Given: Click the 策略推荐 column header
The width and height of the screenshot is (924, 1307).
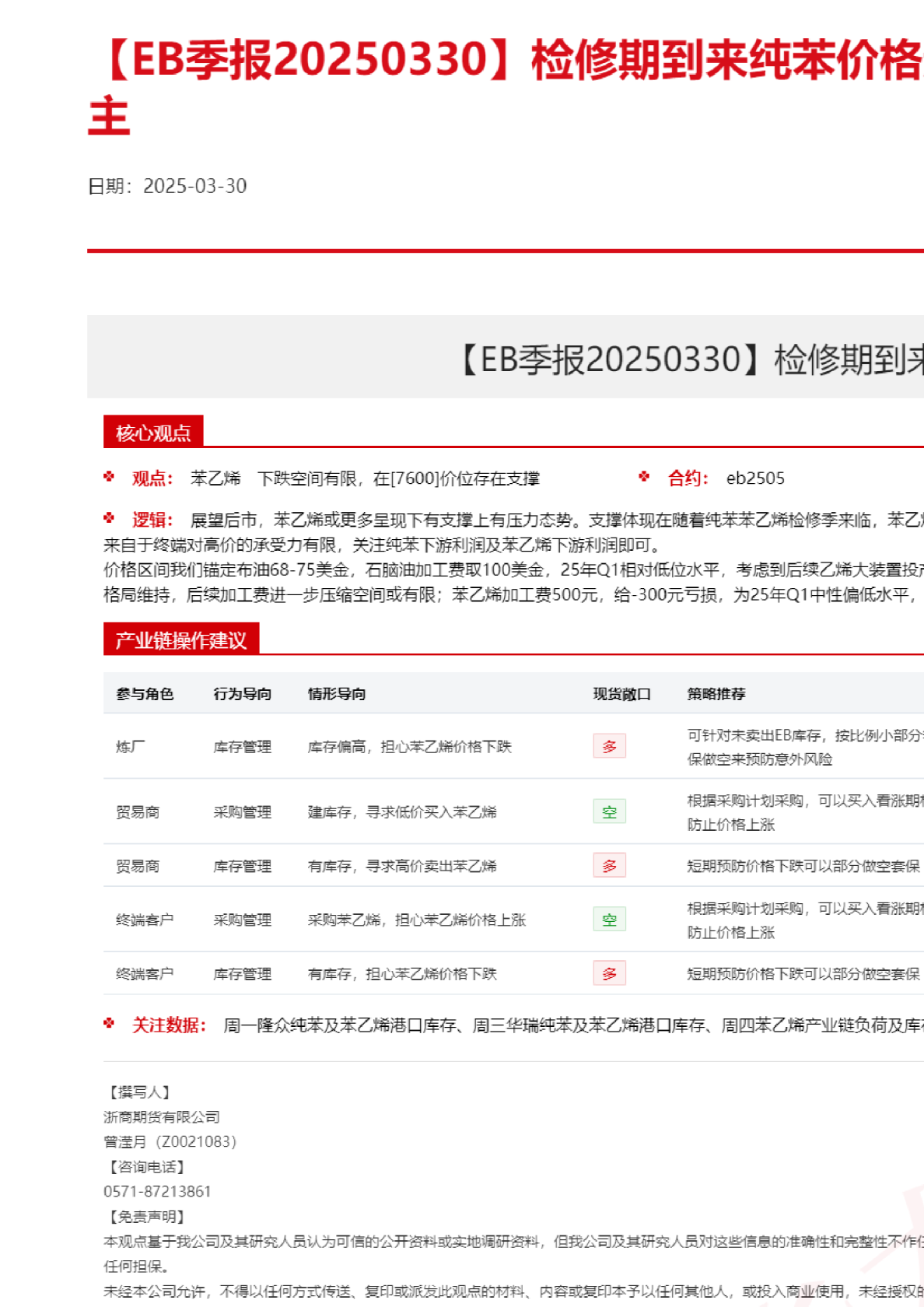Looking at the screenshot, I should tap(716, 694).
